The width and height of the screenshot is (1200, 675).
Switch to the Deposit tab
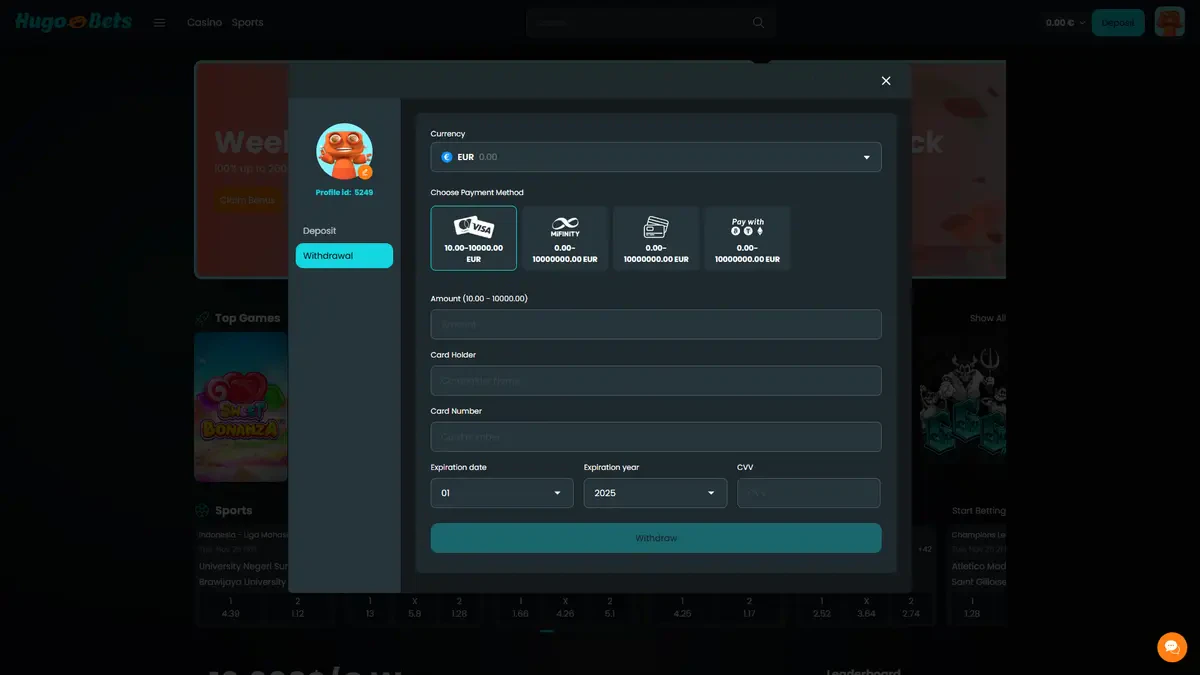coord(320,231)
